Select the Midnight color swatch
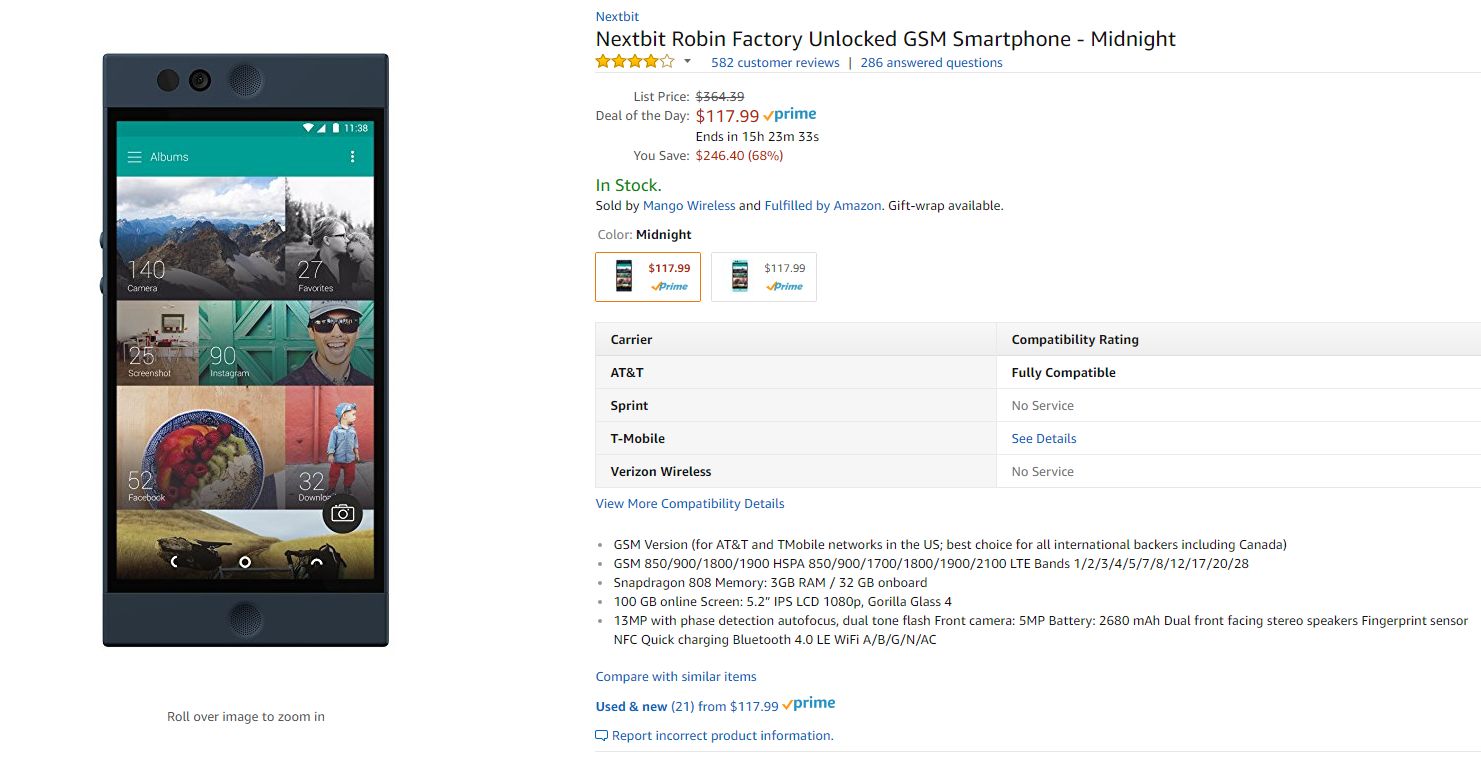Image resolution: width=1481 pixels, height=758 pixels. 648,277
